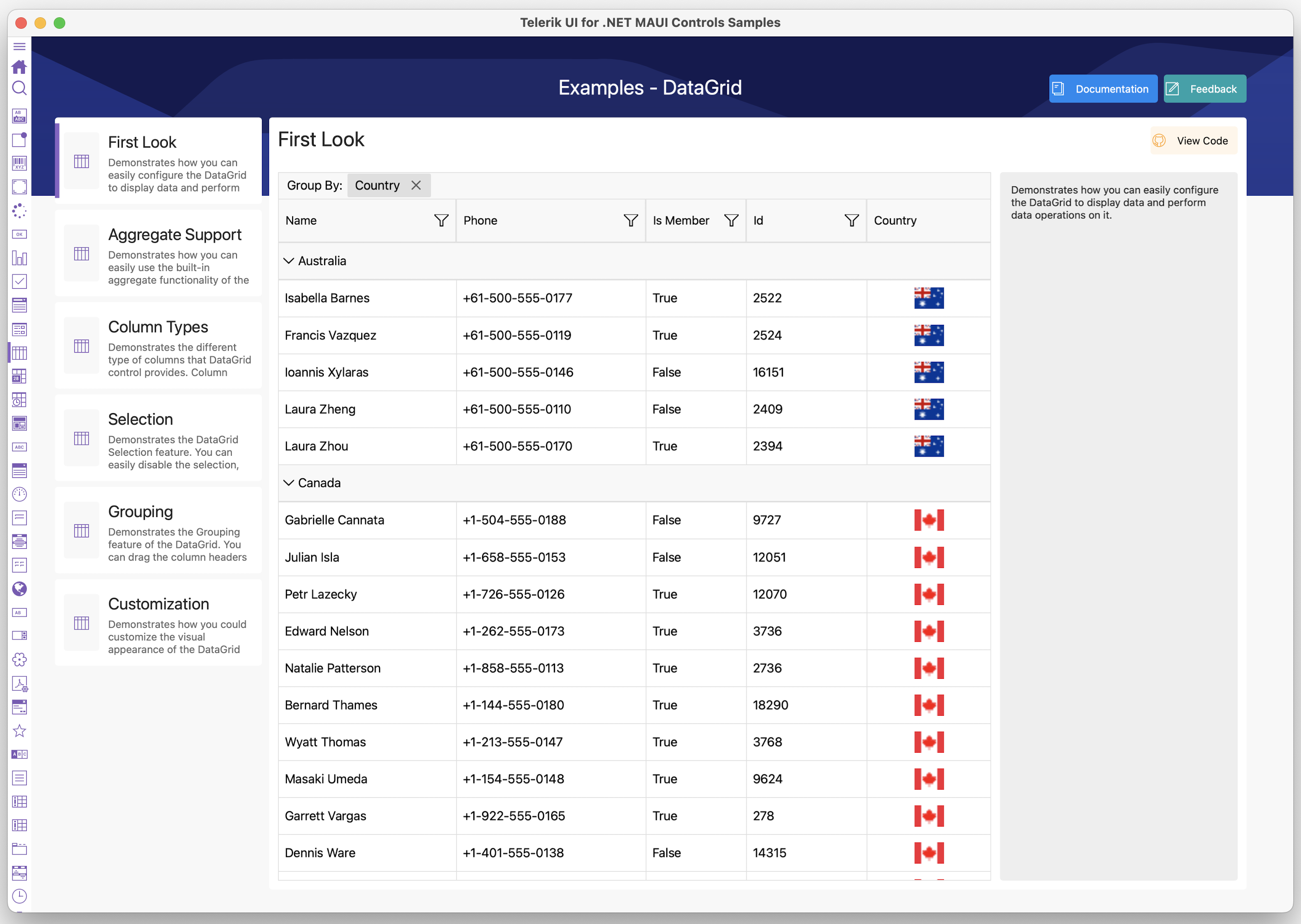1301x924 pixels.
Task: Open the Rating star icon
Action: [x=19, y=731]
